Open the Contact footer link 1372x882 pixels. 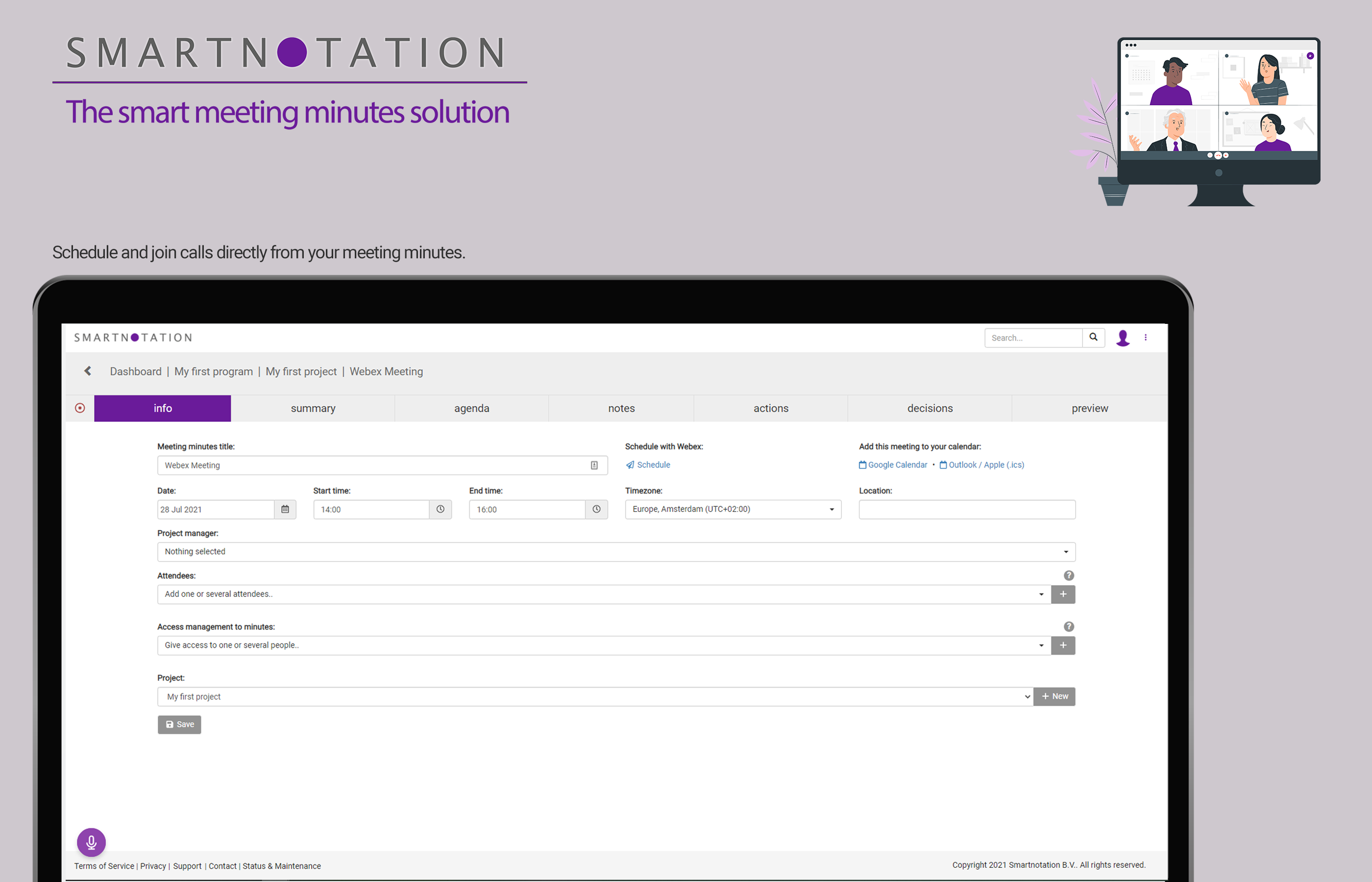[223, 866]
